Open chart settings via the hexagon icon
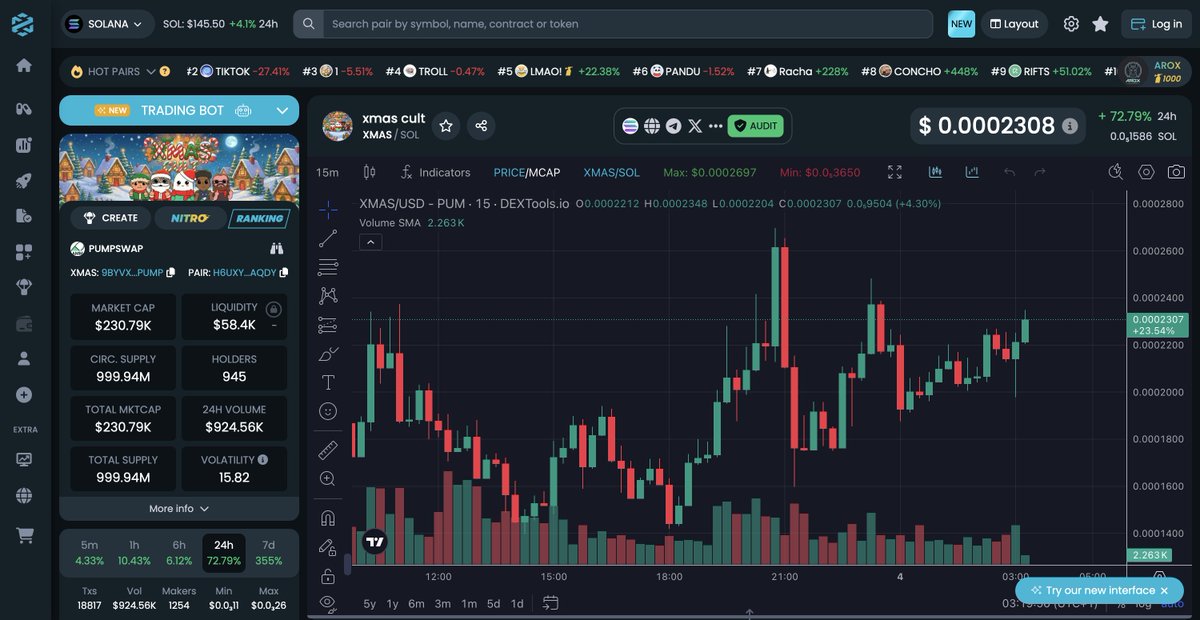 (x=1145, y=172)
